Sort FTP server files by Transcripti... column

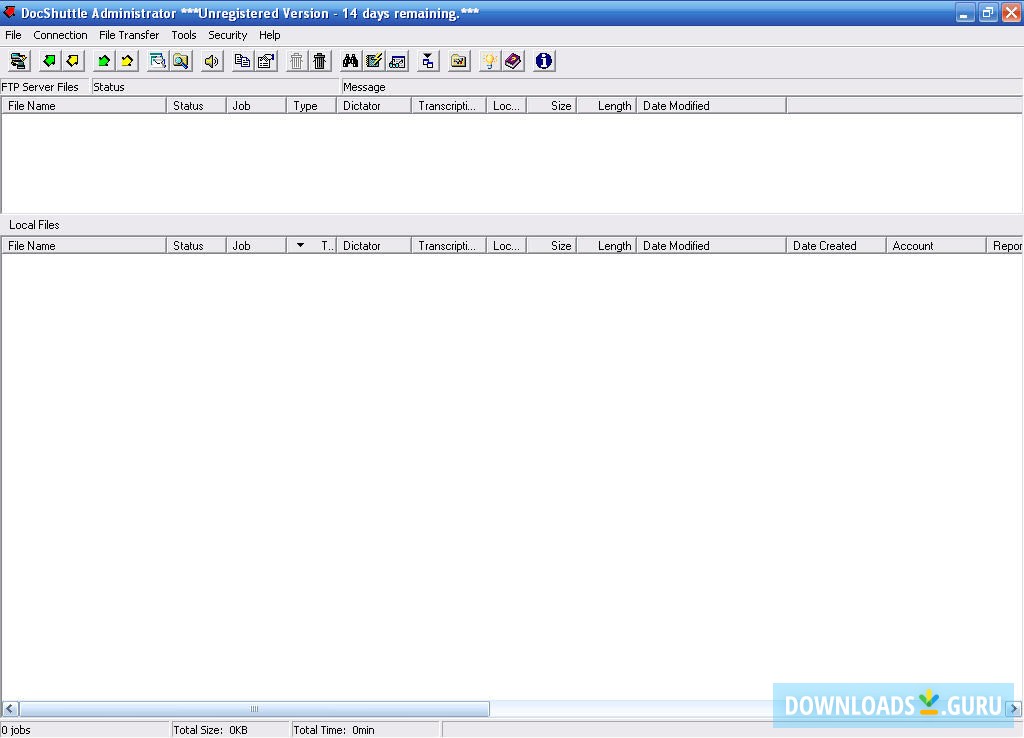point(449,106)
